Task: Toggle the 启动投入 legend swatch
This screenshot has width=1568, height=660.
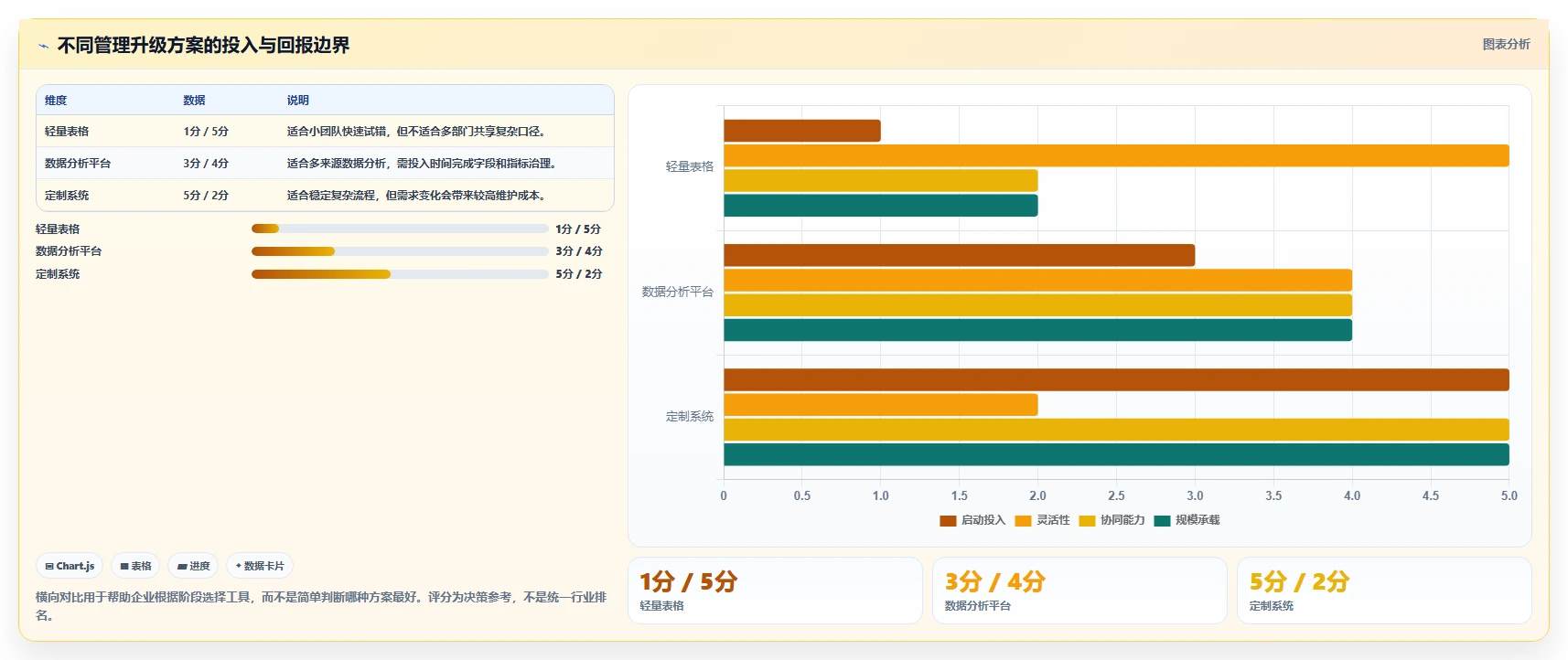Action: [948, 520]
